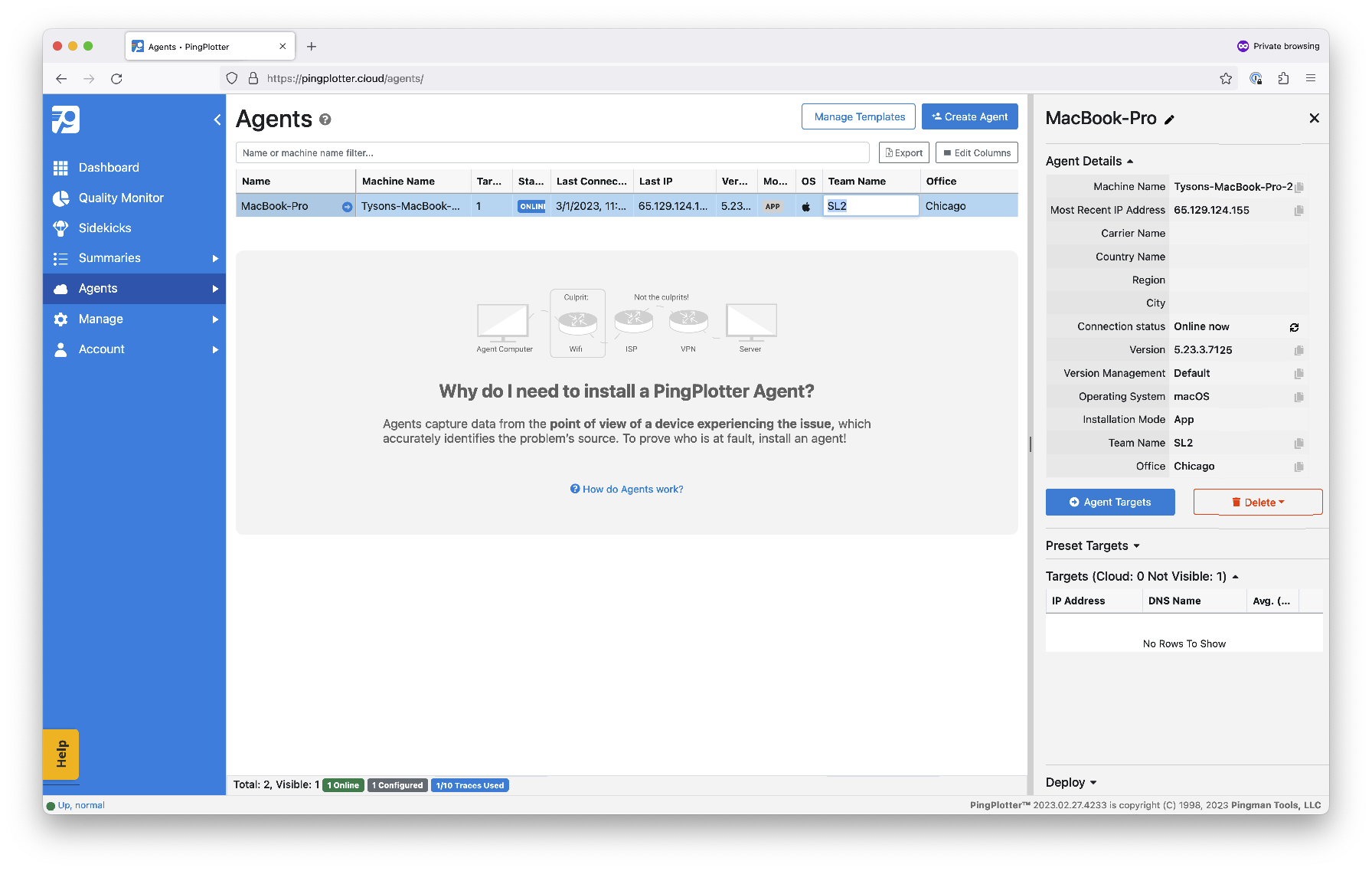Click the 1/10 Traces Used badge
The height and width of the screenshot is (871, 1372).
click(470, 785)
